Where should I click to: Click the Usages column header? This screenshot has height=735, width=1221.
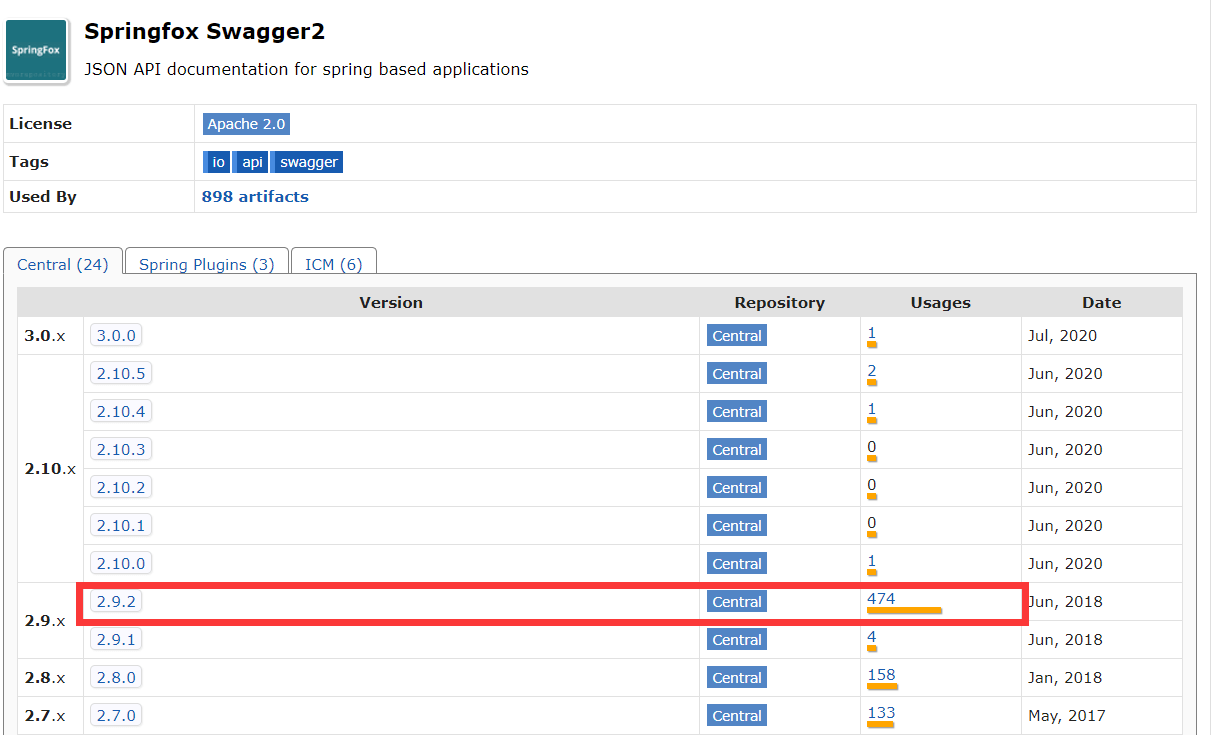pyautogui.click(x=940, y=303)
